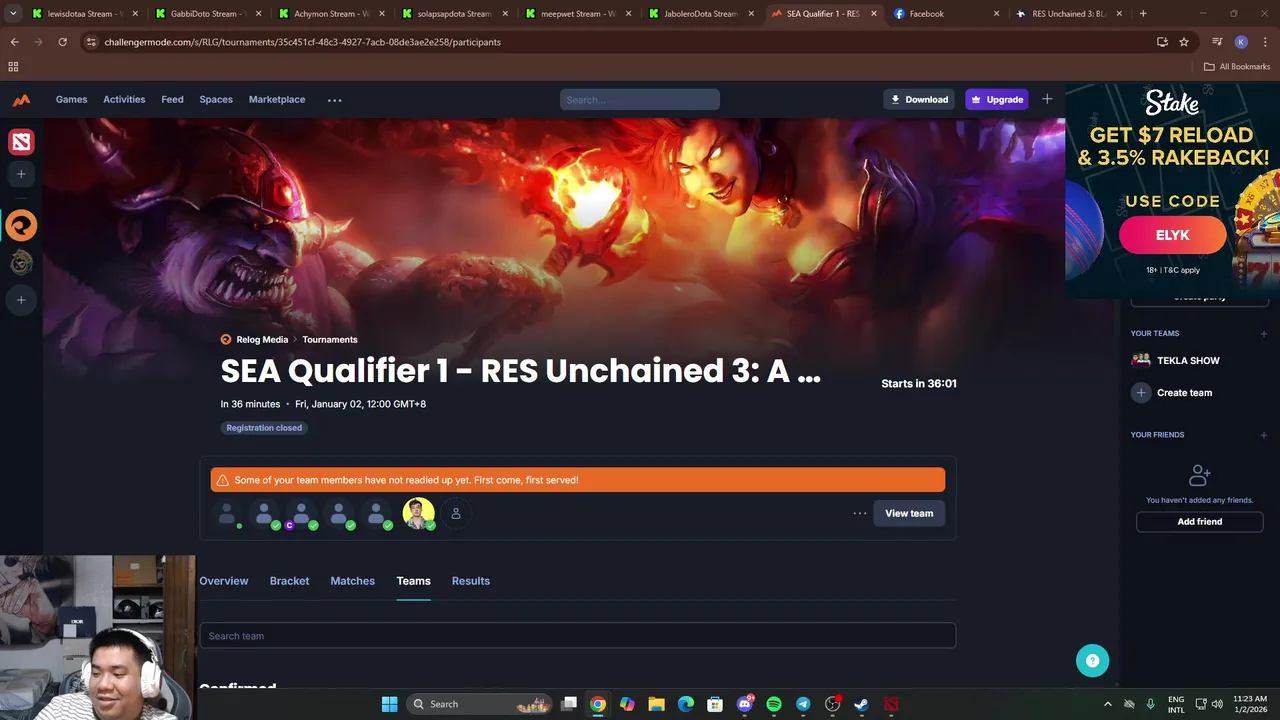Image resolution: width=1280 pixels, height=720 pixels.
Task: Open the tab search dropdown arrow
Action: (x=13, y=14)
